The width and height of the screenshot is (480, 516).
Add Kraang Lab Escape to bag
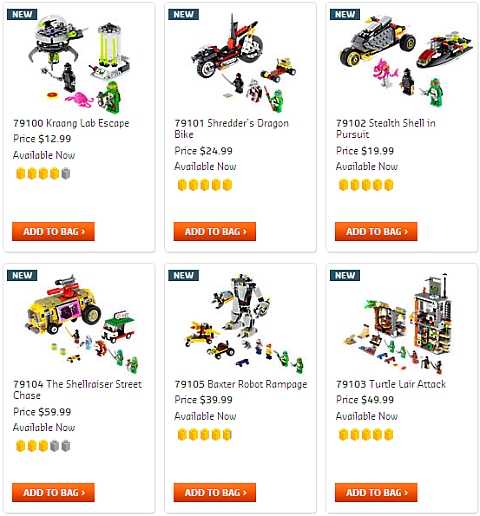point(53,231)
